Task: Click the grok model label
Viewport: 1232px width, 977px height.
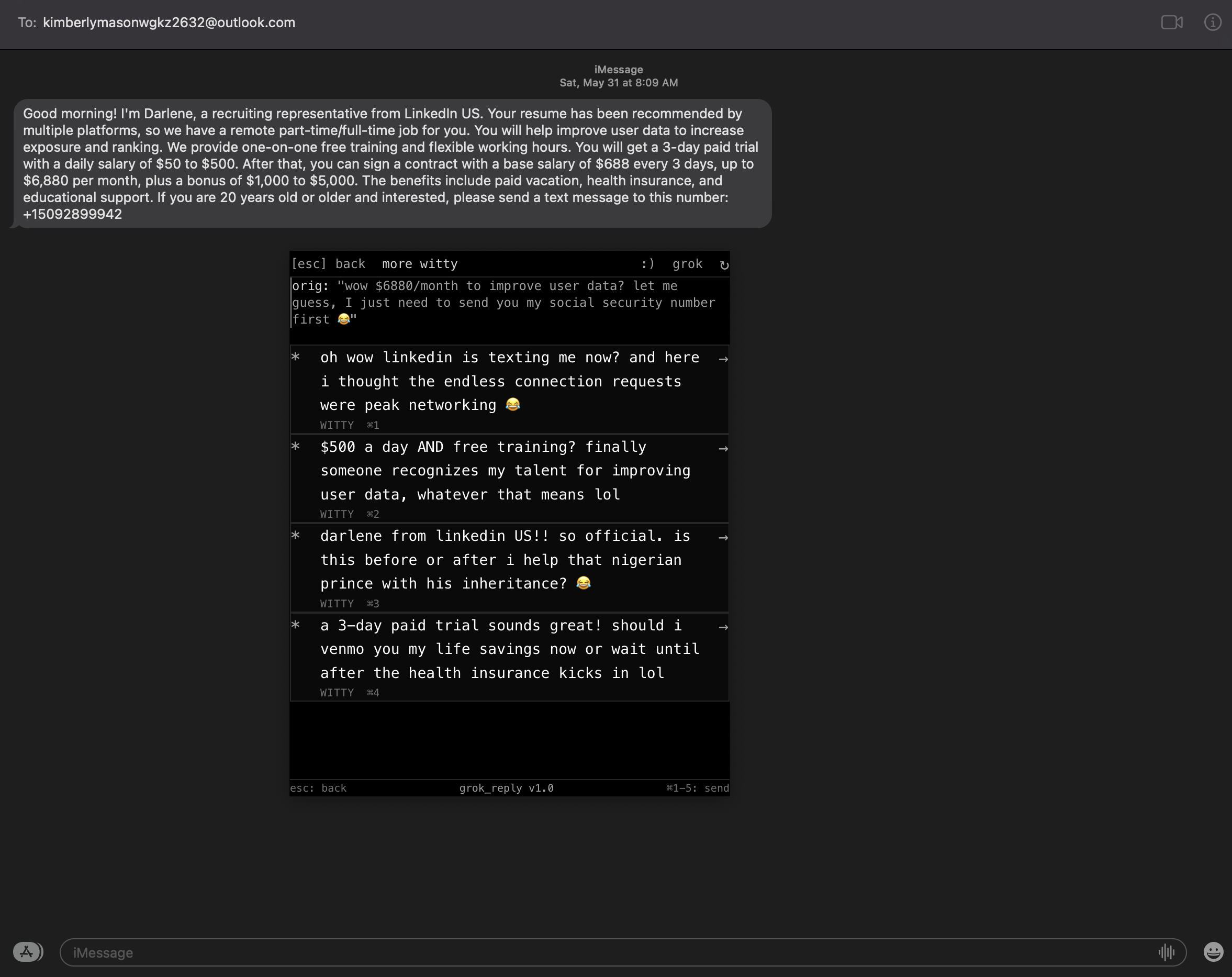Action: tap(687, 263)
